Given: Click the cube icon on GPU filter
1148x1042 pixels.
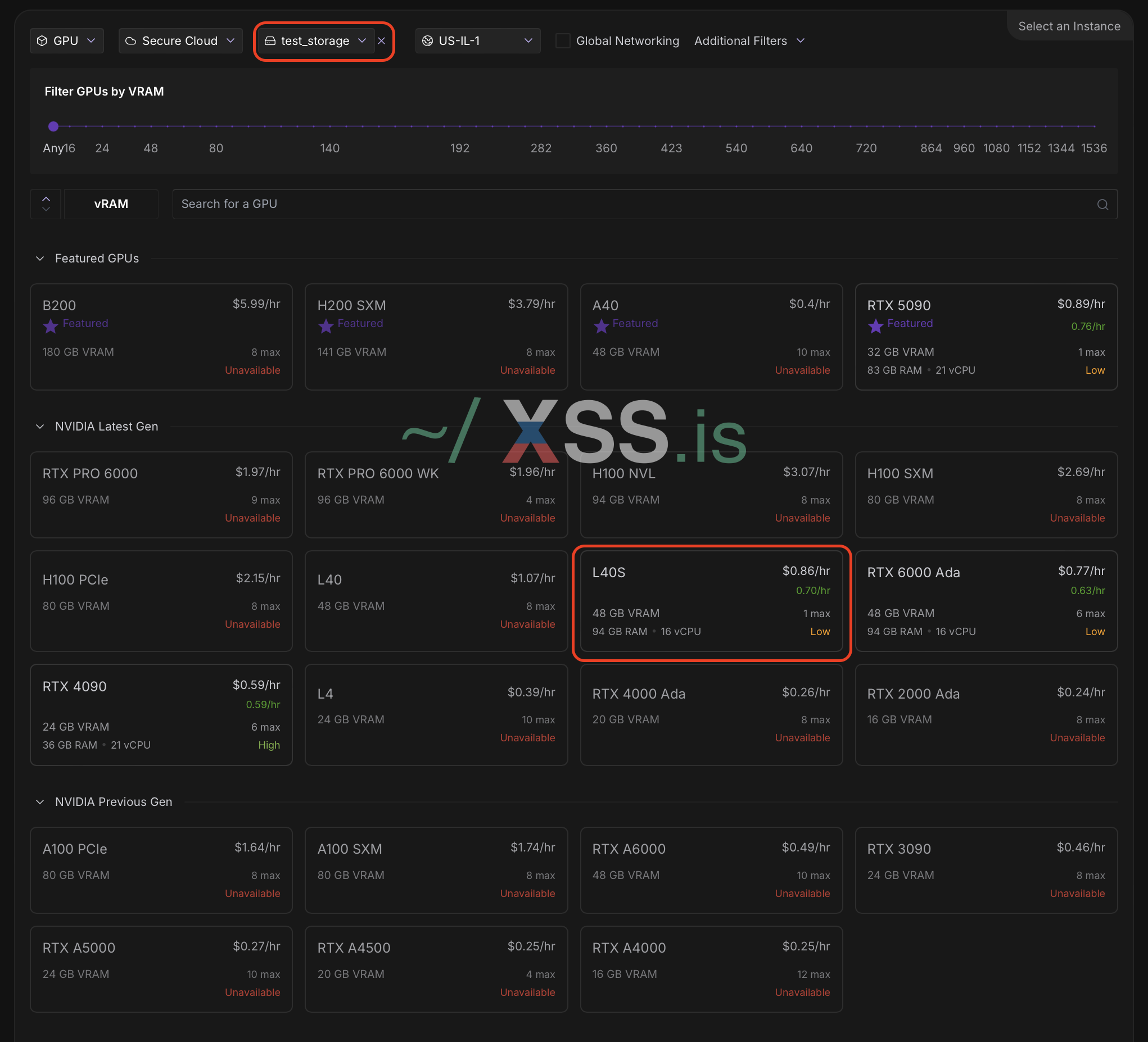Looking at the screenshot, I should click(x=42, y=41).
